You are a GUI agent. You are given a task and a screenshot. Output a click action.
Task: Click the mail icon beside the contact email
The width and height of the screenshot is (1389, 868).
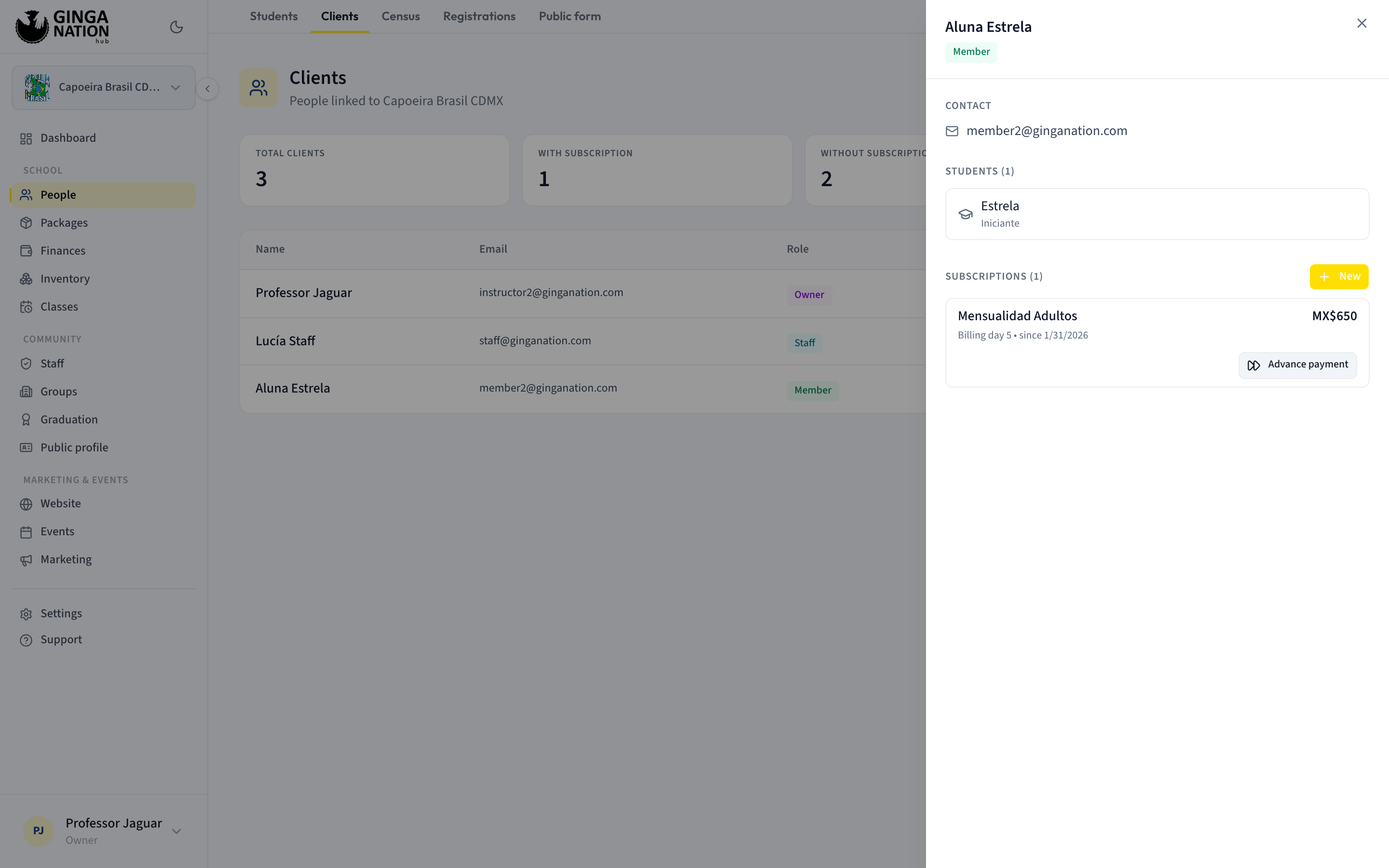pos(952,132)
